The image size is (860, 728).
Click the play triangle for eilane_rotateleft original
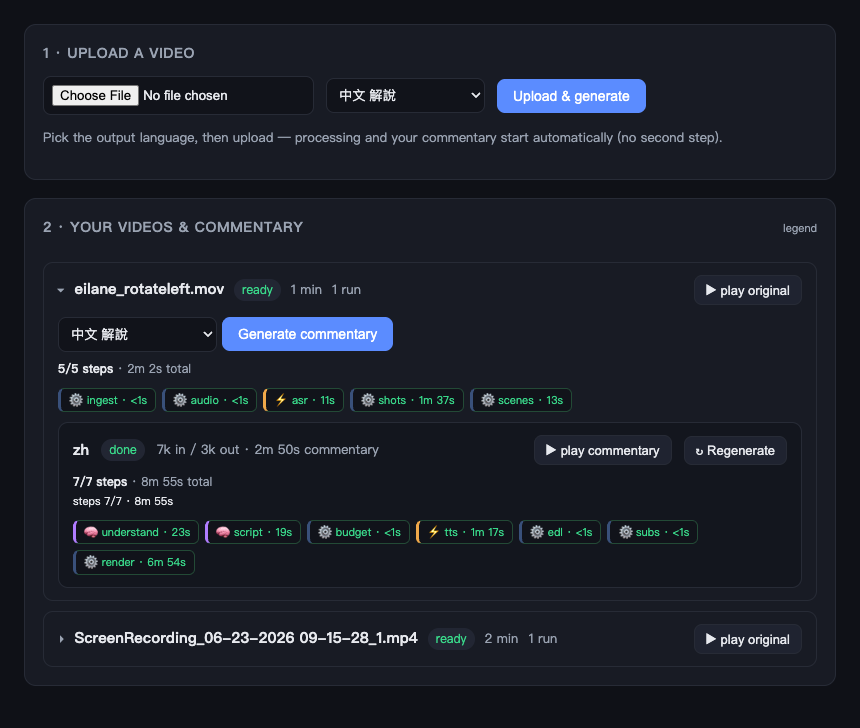tap(711, 290)
